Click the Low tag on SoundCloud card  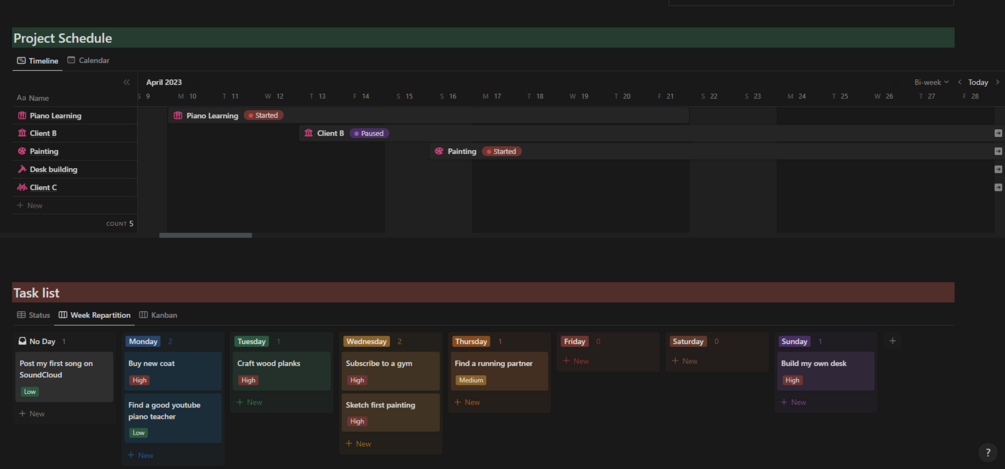tap(29, 391)
